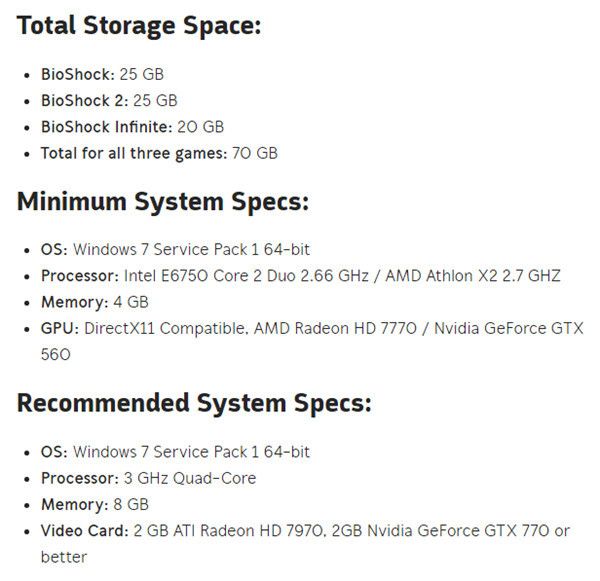The height and width of the screenshot is (581, 600).
Task: Click the Video Card label
Action: coord(85,531)
